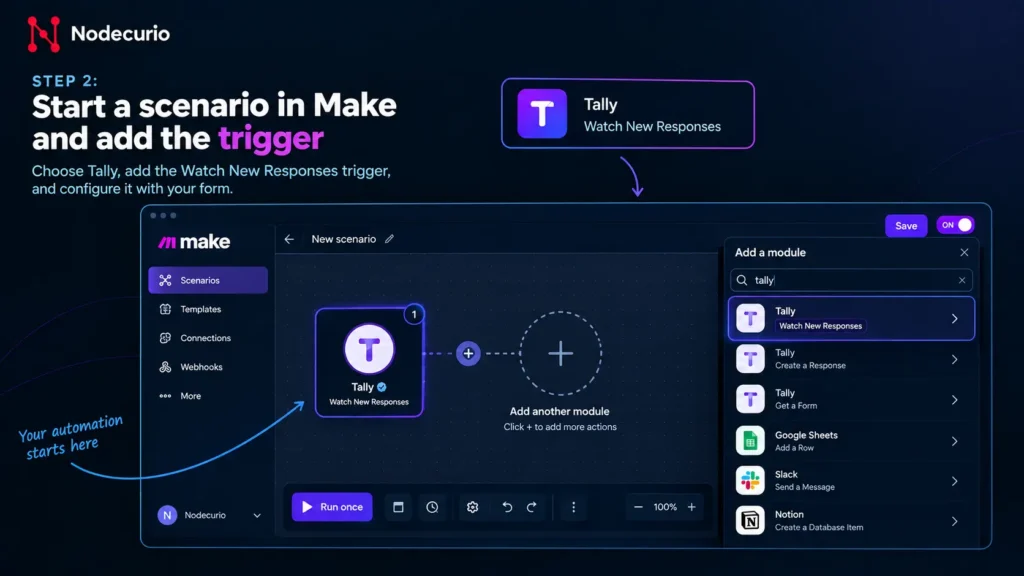Screen dimensions: 1024x576
Task: Click the Nodecurio N avatar
Action: click(167, 515)
